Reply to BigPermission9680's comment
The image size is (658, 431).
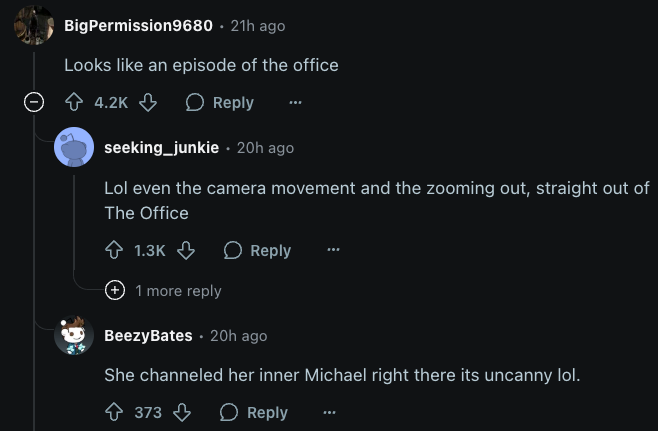tap(220, 102)
